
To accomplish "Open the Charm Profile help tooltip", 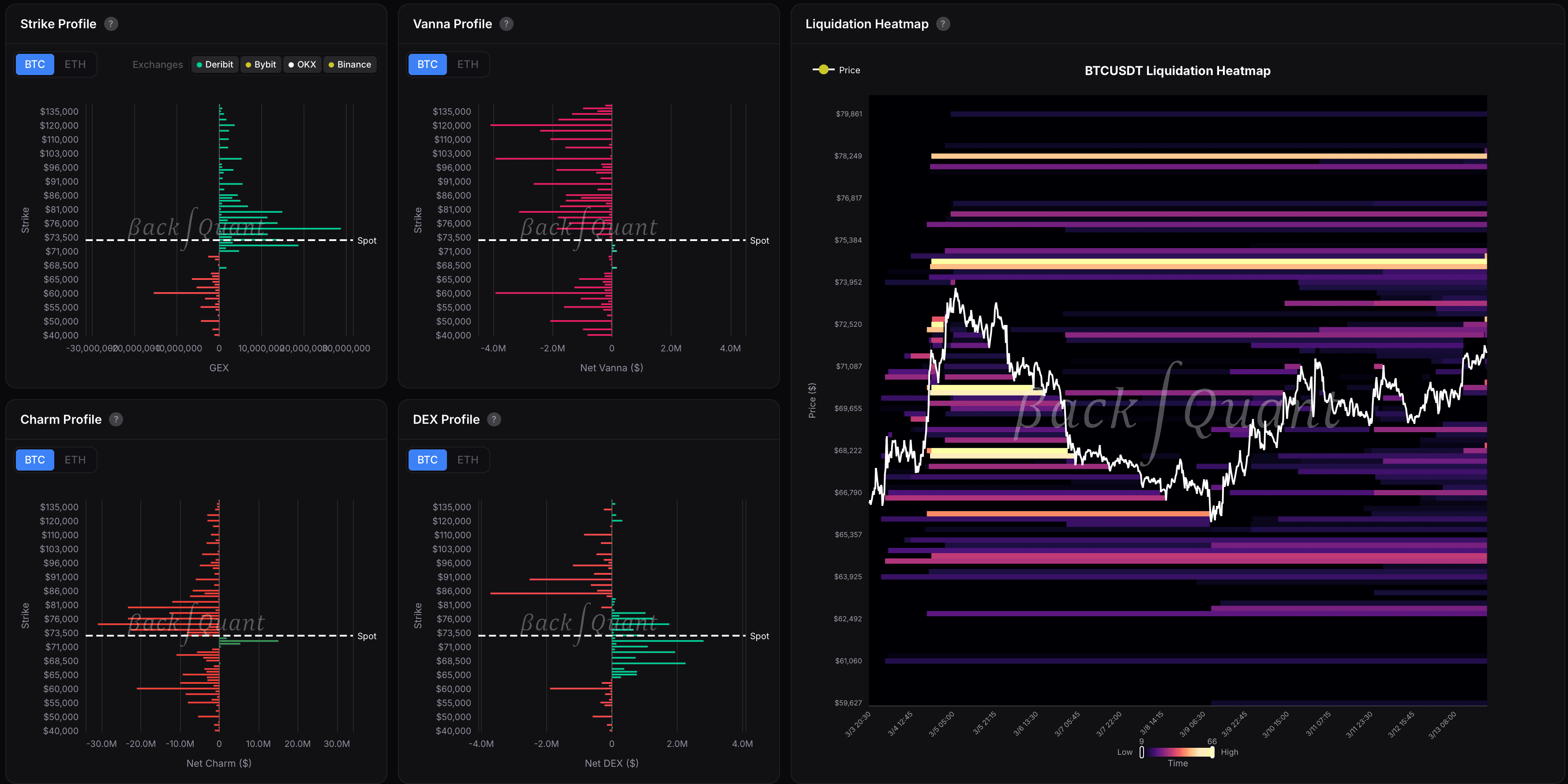I will (x=116, y=419).
